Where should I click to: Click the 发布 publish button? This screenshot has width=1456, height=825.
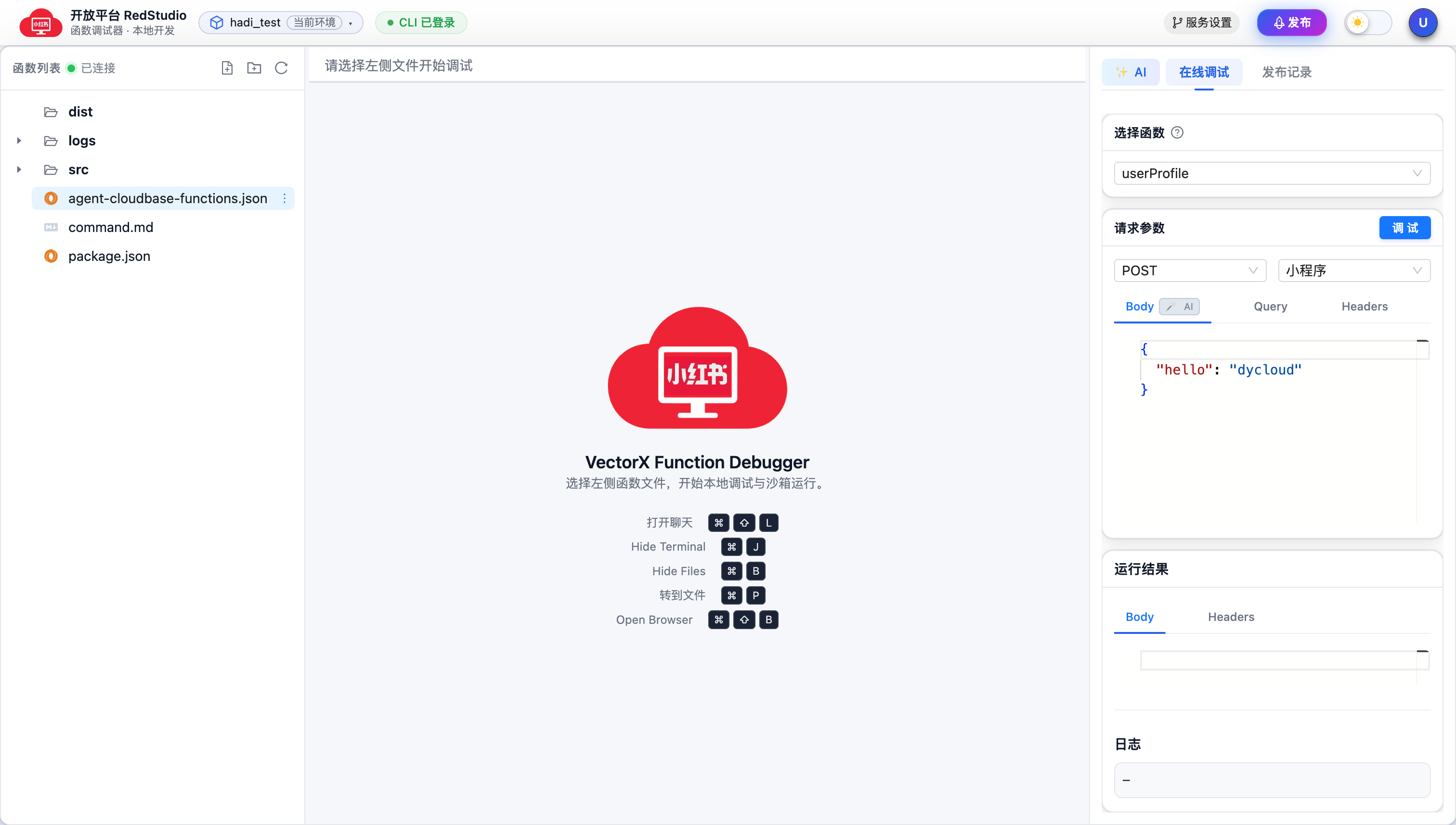click(1292, 23)
